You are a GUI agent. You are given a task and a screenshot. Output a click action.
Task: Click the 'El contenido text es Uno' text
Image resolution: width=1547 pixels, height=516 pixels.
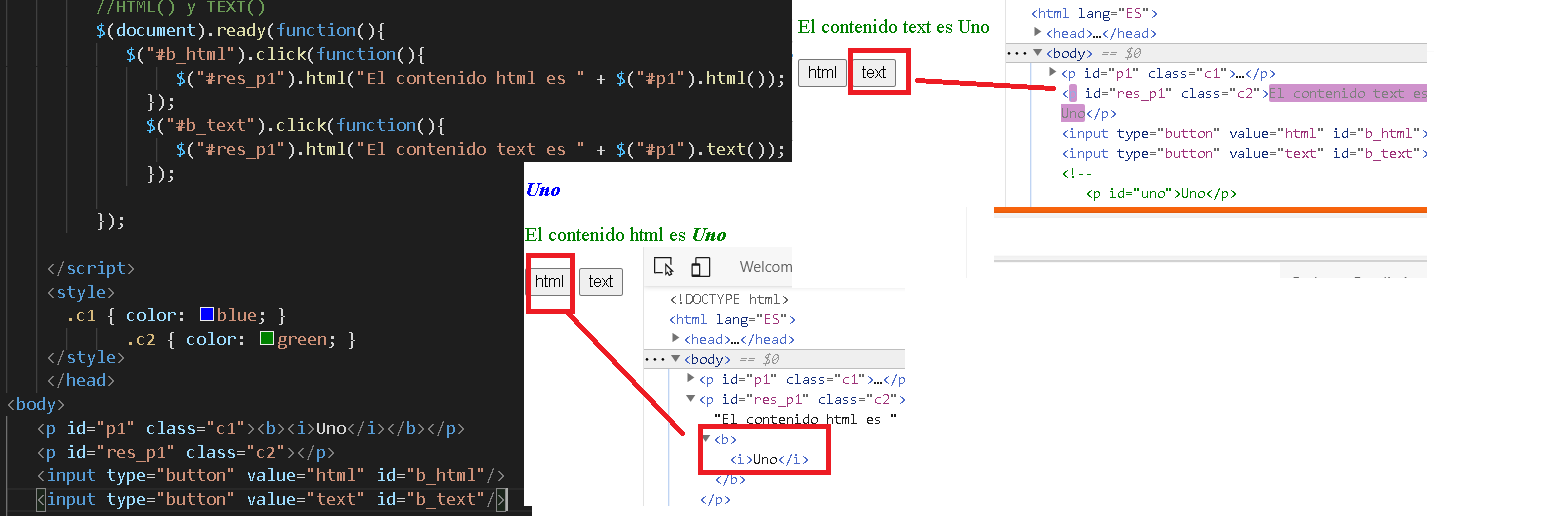click(893, 27)
